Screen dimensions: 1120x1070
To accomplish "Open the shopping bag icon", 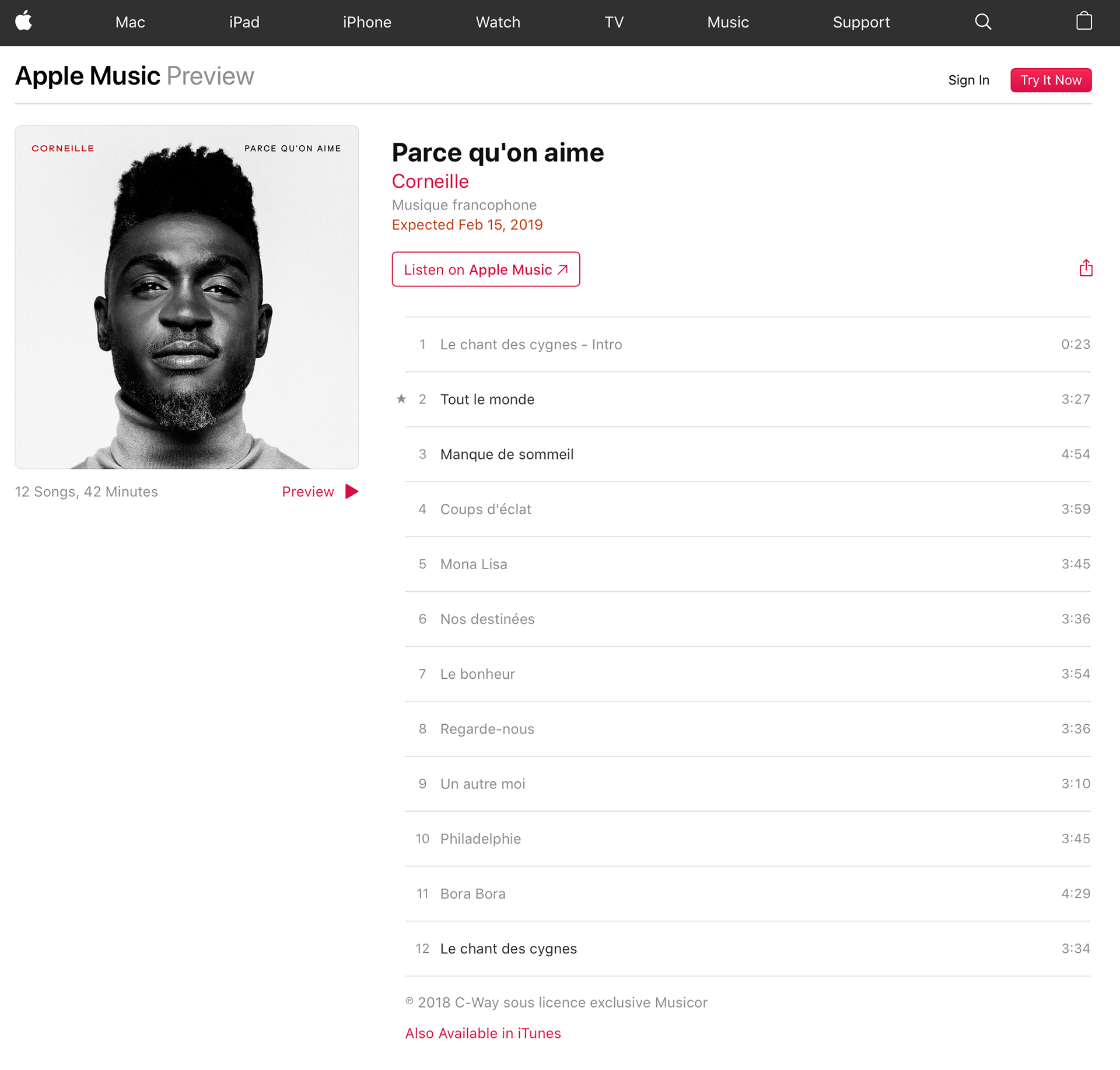I will 1084,21.
